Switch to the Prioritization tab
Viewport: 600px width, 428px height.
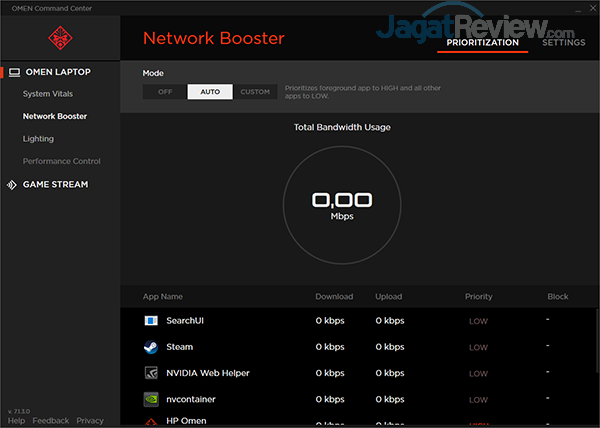[x=484, y=42]
